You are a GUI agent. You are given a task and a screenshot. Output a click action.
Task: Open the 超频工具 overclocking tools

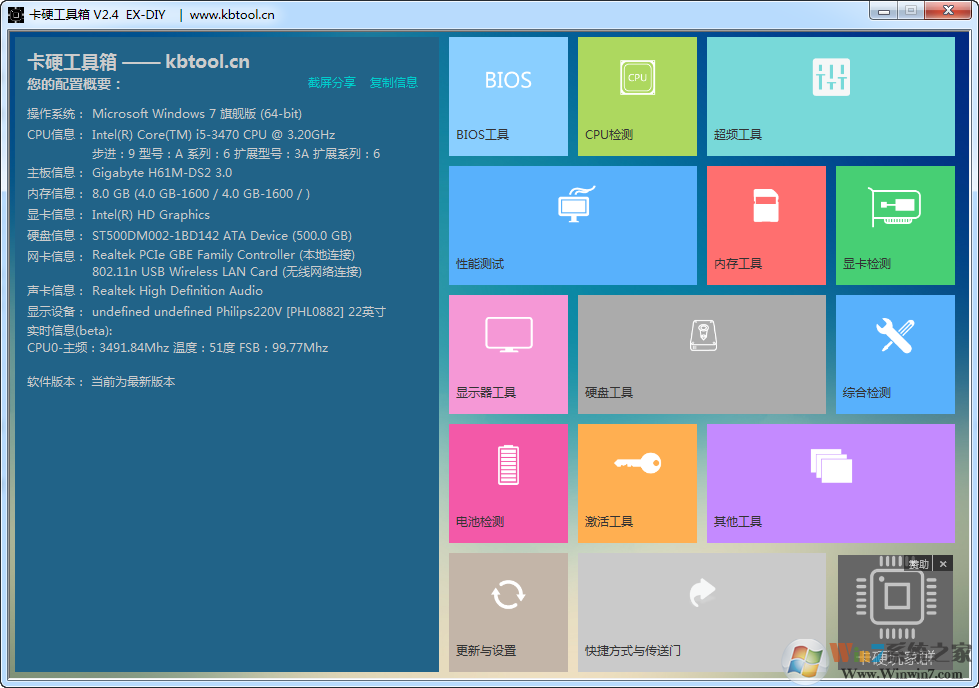pyautogui.click(x=830, y=95)
